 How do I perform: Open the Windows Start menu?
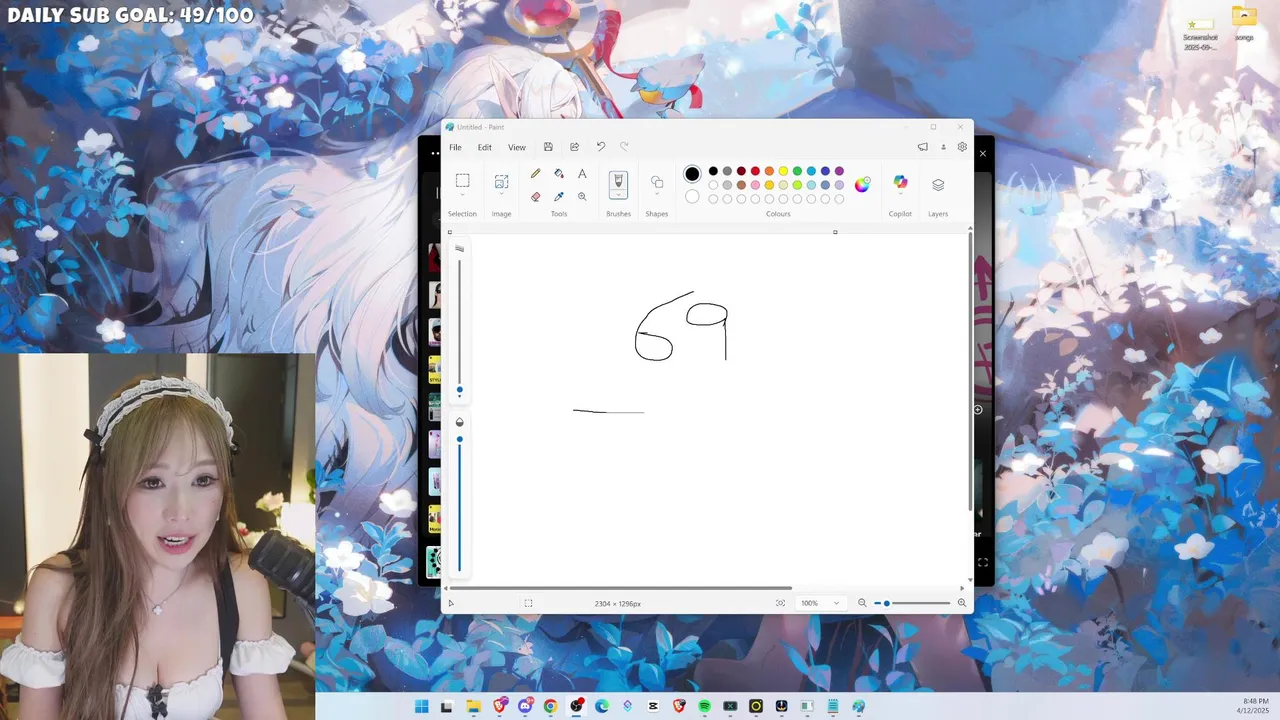pos(422,706)
